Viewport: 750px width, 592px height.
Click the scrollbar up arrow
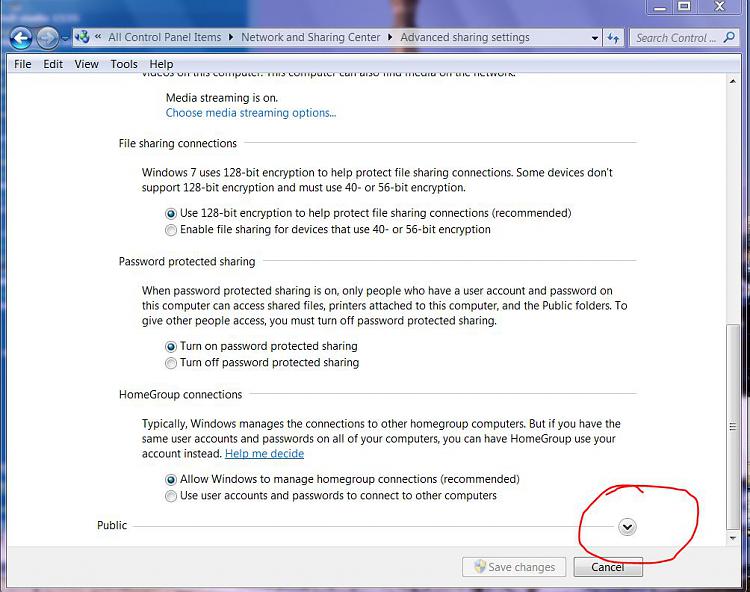click(x=732, y=81)
